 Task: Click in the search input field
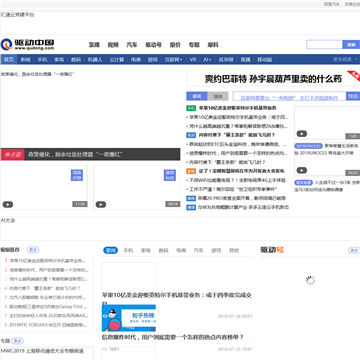click(324, 44)
